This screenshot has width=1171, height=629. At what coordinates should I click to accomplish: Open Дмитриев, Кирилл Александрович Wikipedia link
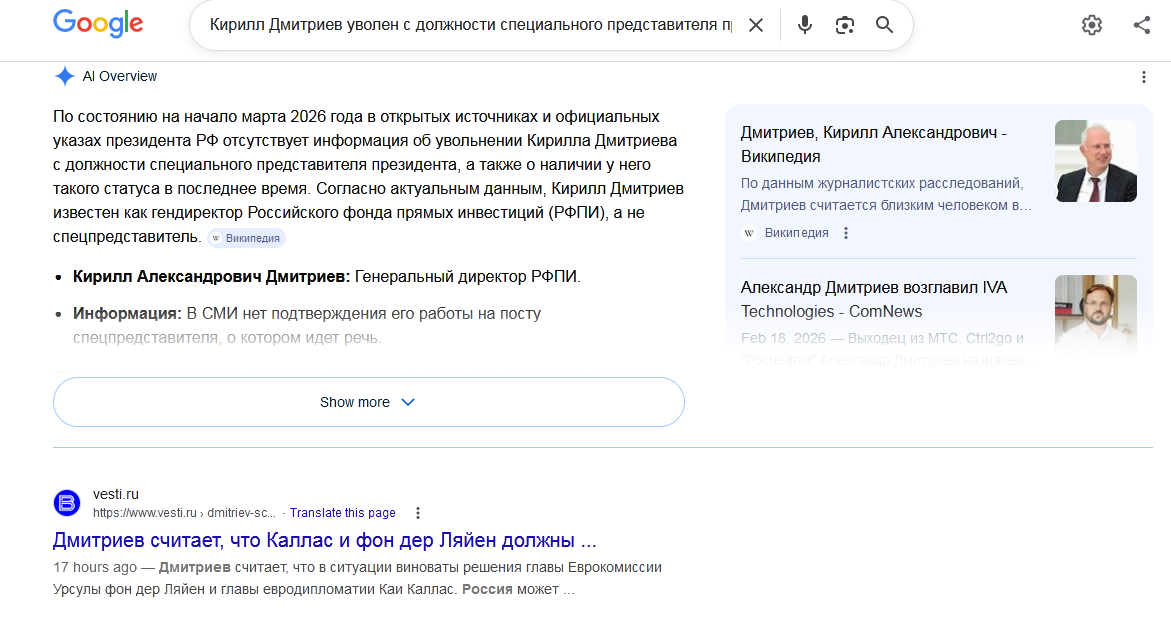[873, 144]
